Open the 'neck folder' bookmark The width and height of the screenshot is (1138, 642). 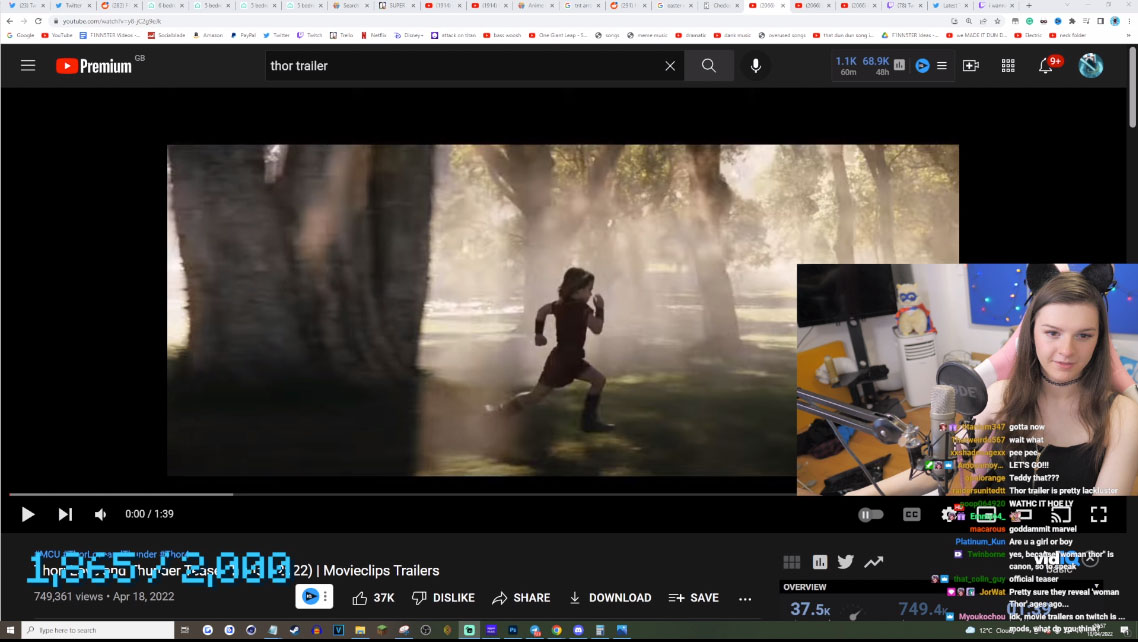pyautogui.click(x=1066, y=35)
